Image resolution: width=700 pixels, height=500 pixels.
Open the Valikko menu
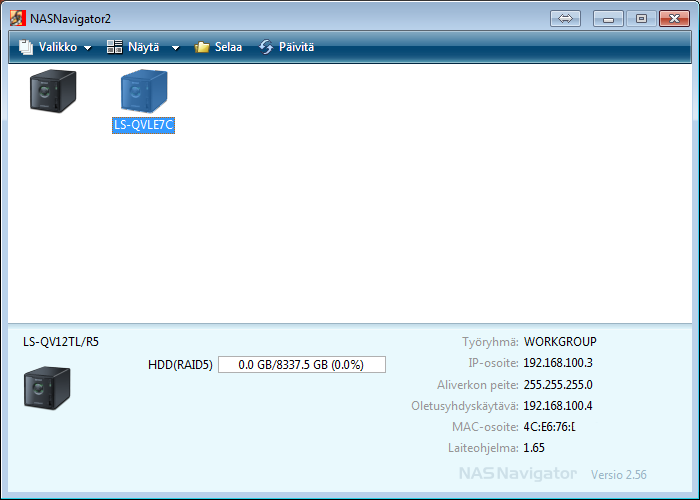point(55,47)
